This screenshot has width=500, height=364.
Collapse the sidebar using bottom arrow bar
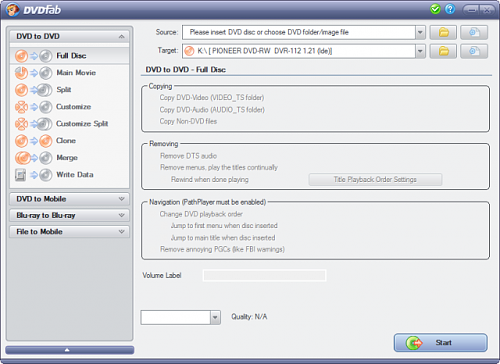(x=70, y=350)
